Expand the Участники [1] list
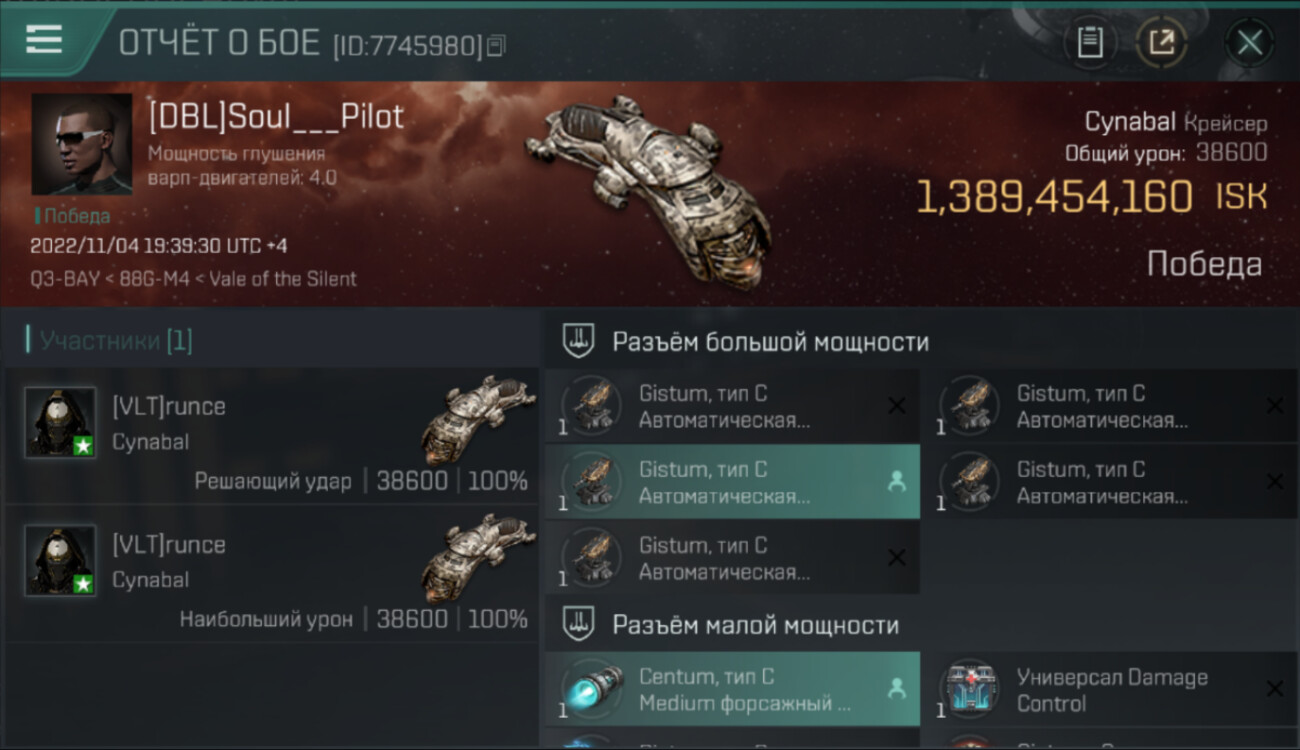The width and height of the screenshot is (1300, 750). tap(110, 340)
